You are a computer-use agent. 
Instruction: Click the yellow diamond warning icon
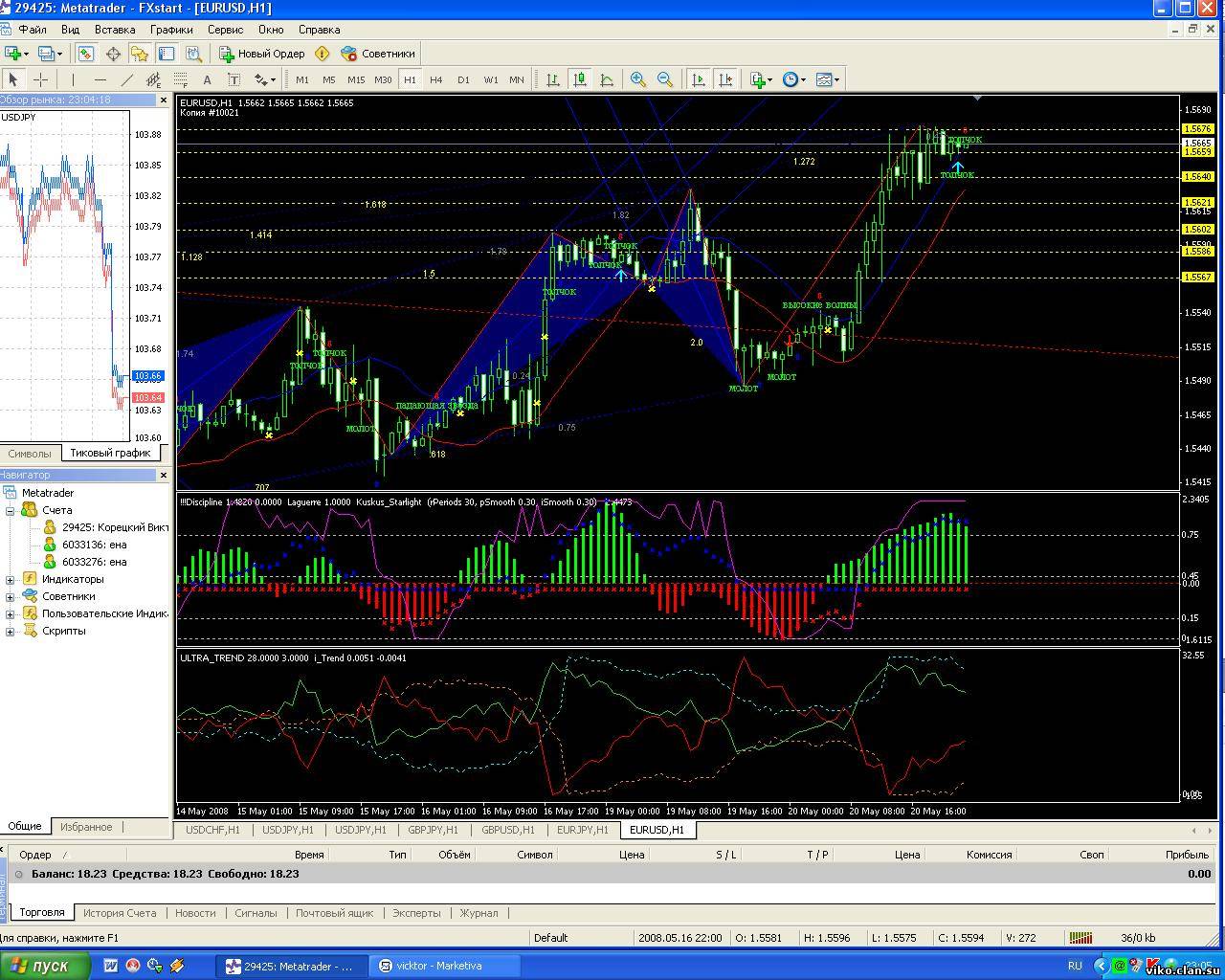[x=323, y=54]
